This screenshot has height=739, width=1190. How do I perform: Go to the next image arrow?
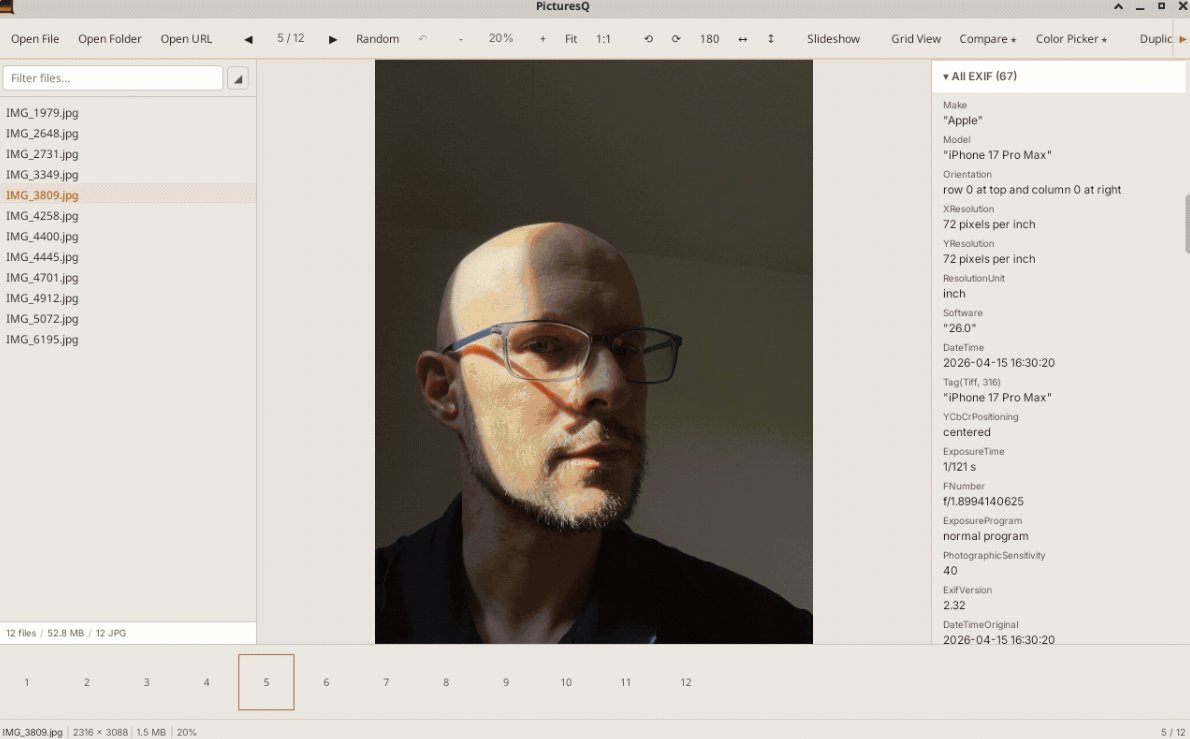pyautogui.click(x=332, y=39)
